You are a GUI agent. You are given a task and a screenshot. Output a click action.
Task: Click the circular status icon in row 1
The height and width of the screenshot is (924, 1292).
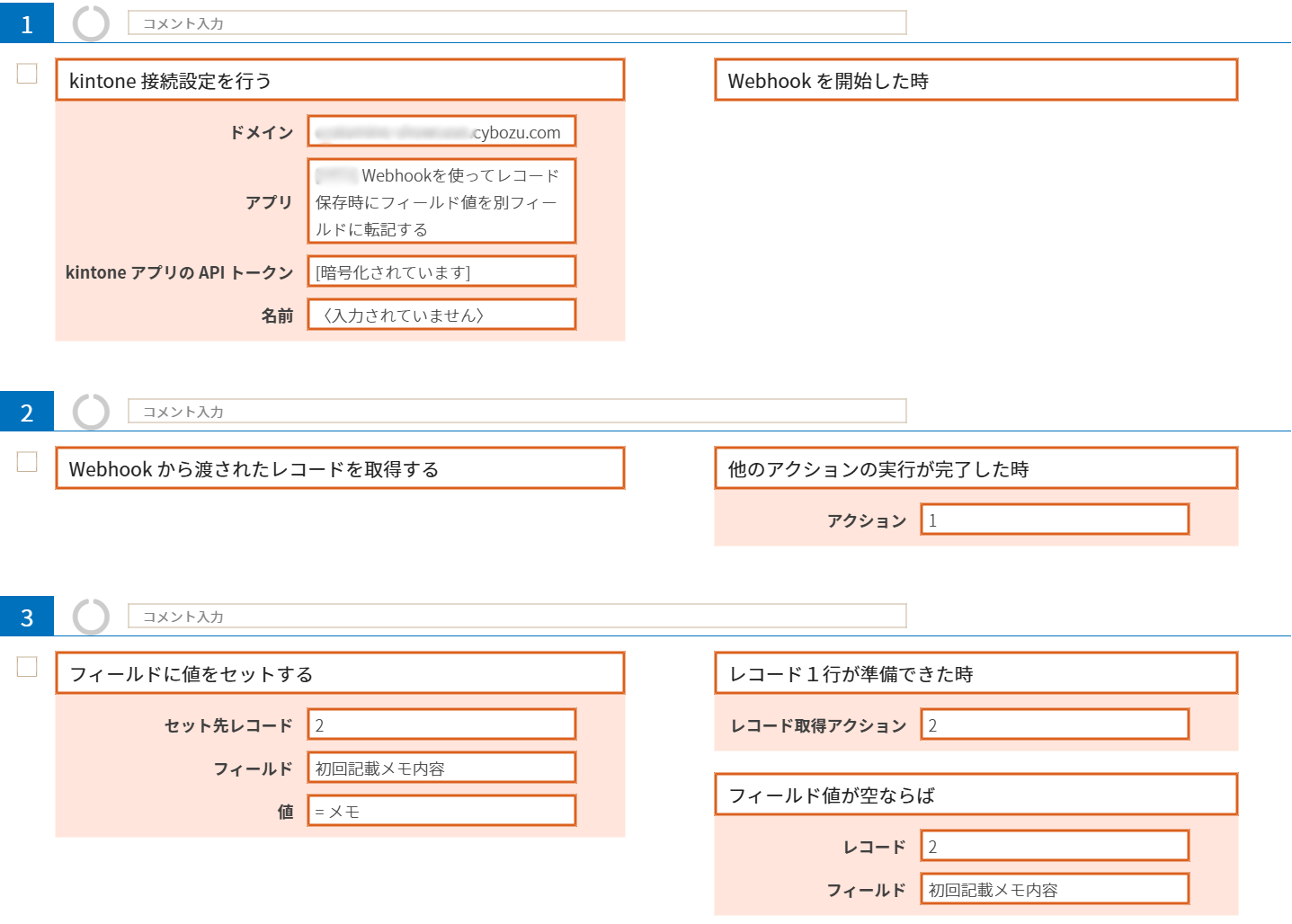(91, 23)
